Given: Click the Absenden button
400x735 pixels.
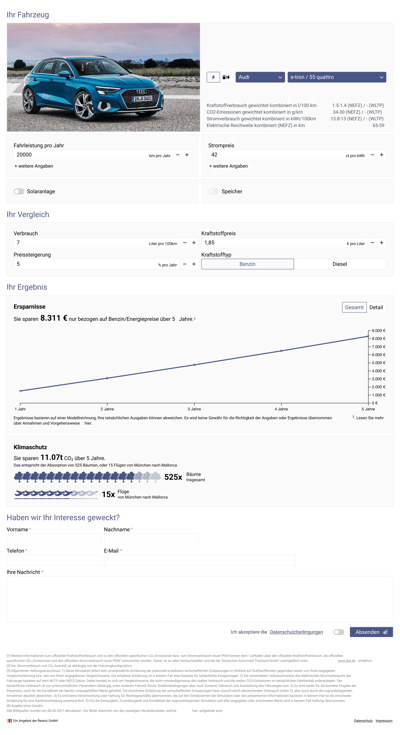Looking at the screenshot, I should (x=371, y=632).
